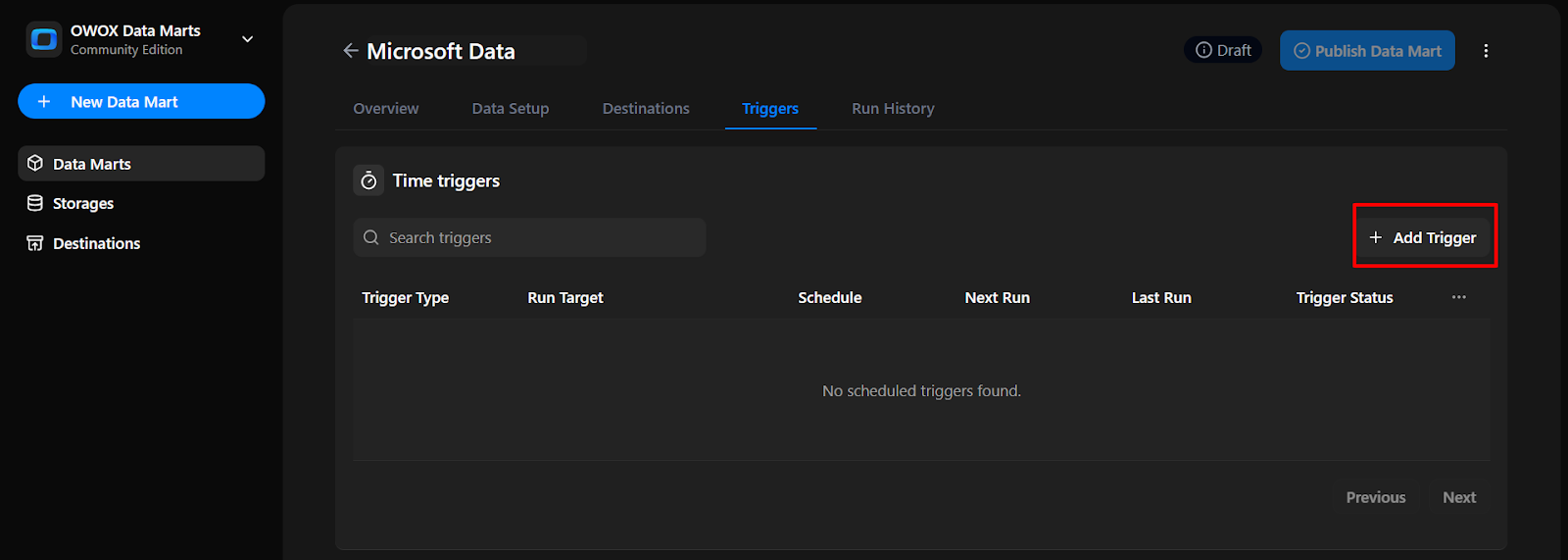
Task: Select the Triggers tab
Action: coord(770,109)
